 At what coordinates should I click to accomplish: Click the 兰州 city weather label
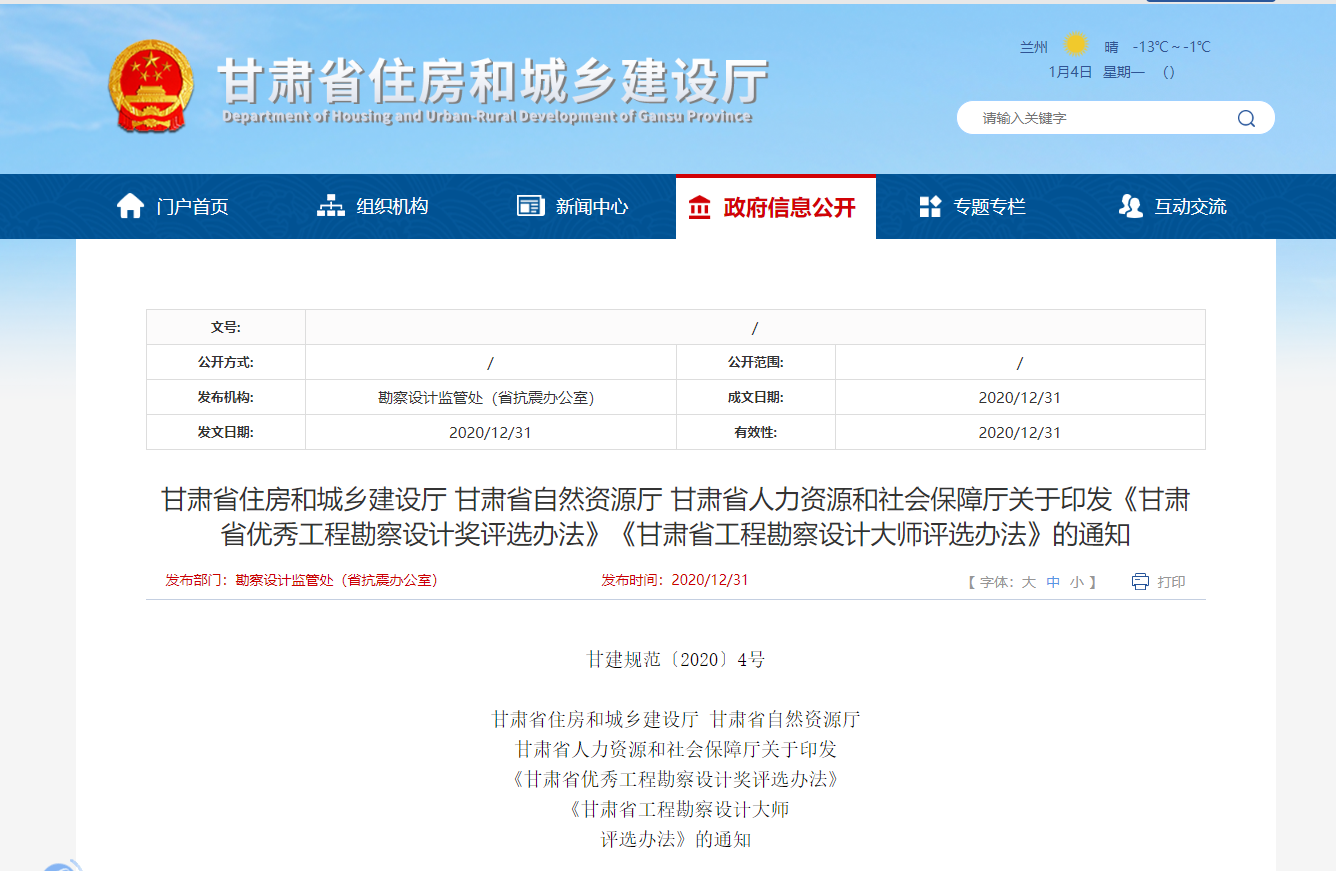click(x=1033, y=47)
